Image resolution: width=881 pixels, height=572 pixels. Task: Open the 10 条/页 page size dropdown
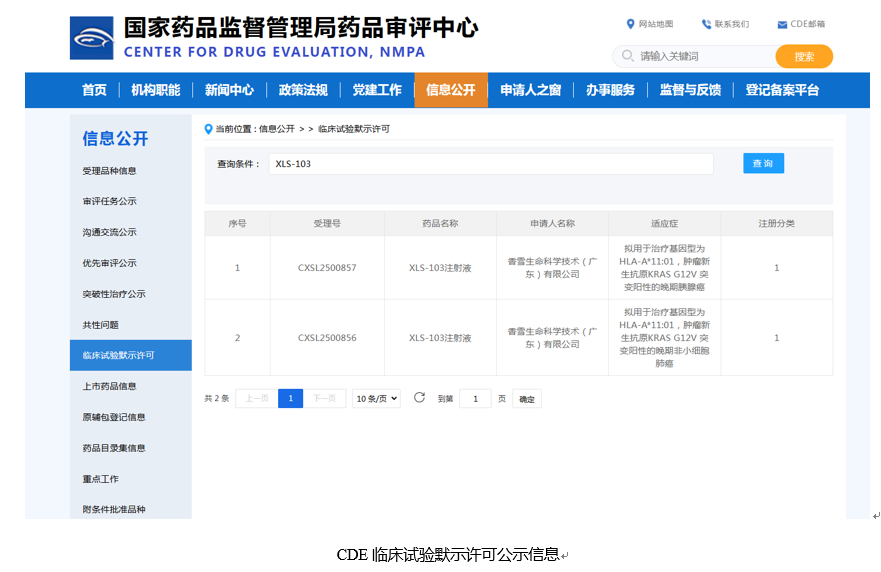[376, 398]
